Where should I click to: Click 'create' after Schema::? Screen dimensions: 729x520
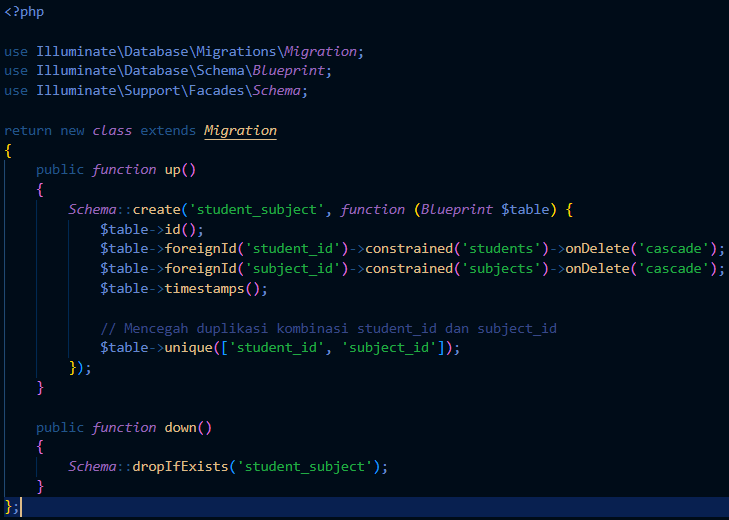point(156,210)
